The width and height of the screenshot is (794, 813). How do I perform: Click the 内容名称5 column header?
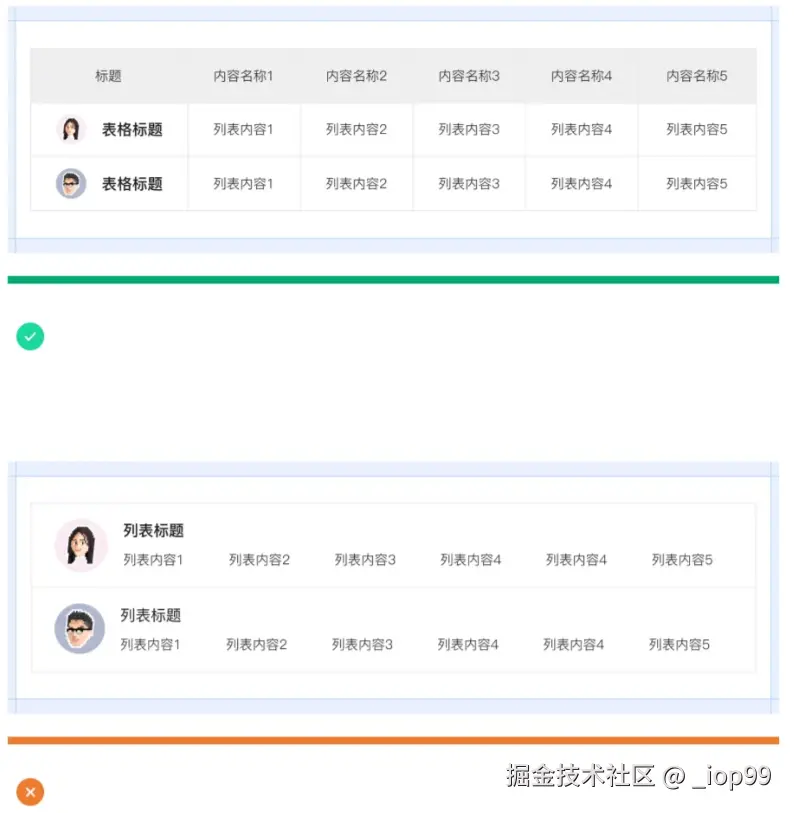click(697, 76)
